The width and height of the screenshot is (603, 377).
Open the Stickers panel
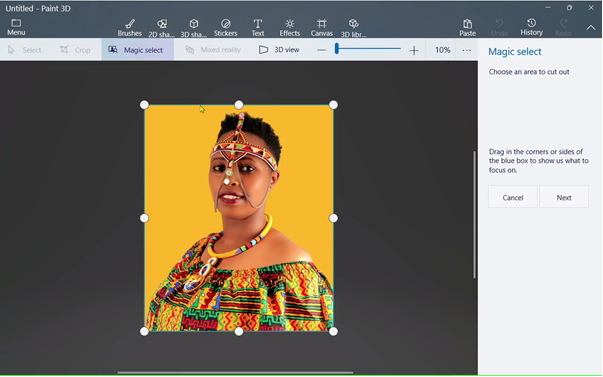pyautogui.click(x=225, y=28)
